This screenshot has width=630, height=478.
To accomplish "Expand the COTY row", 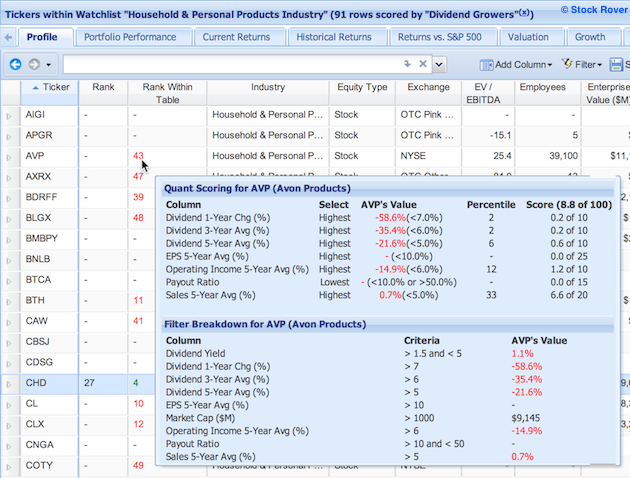I will pos(9,467).
